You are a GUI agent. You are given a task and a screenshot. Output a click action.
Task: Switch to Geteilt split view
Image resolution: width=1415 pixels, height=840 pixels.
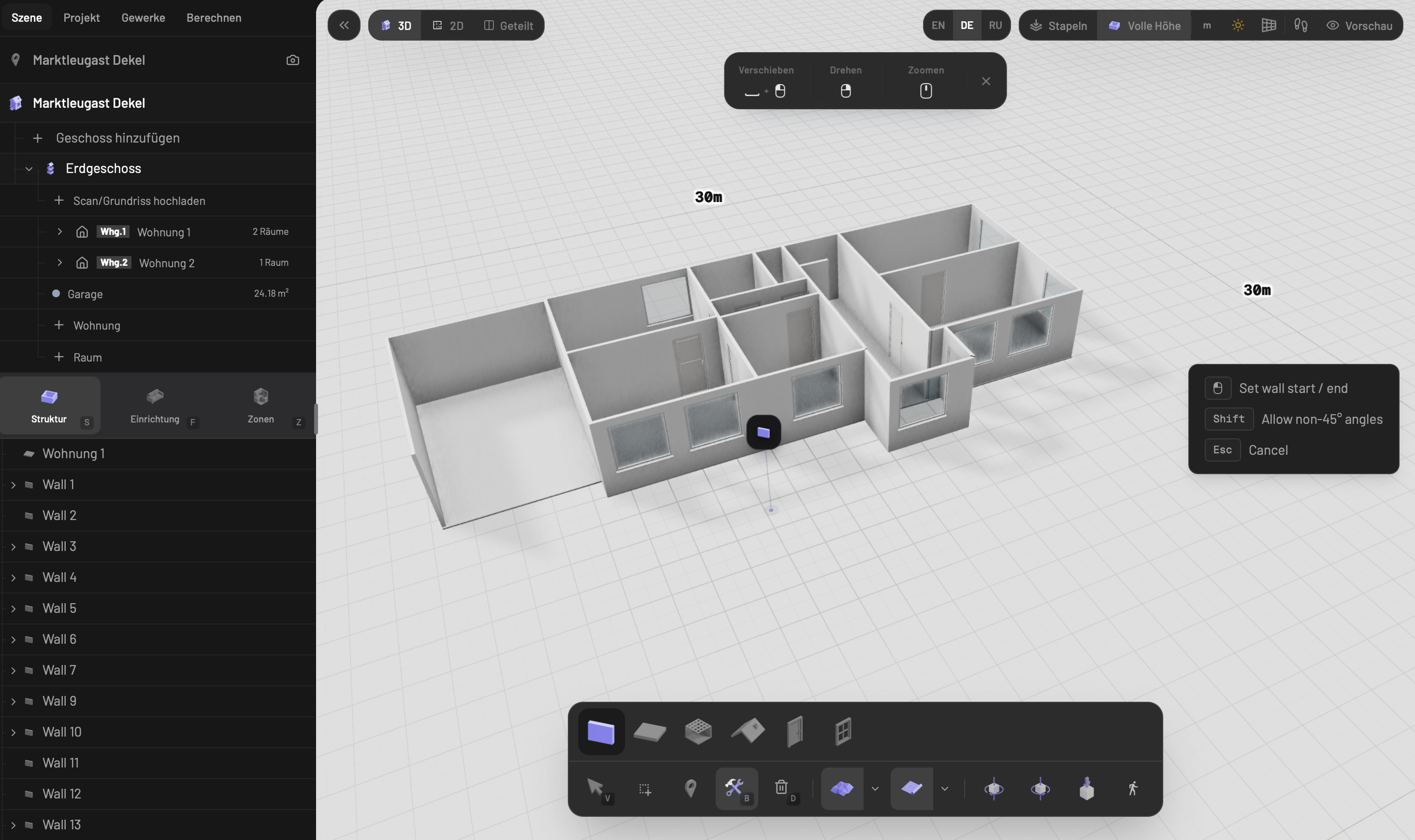[x=509, y=26]
